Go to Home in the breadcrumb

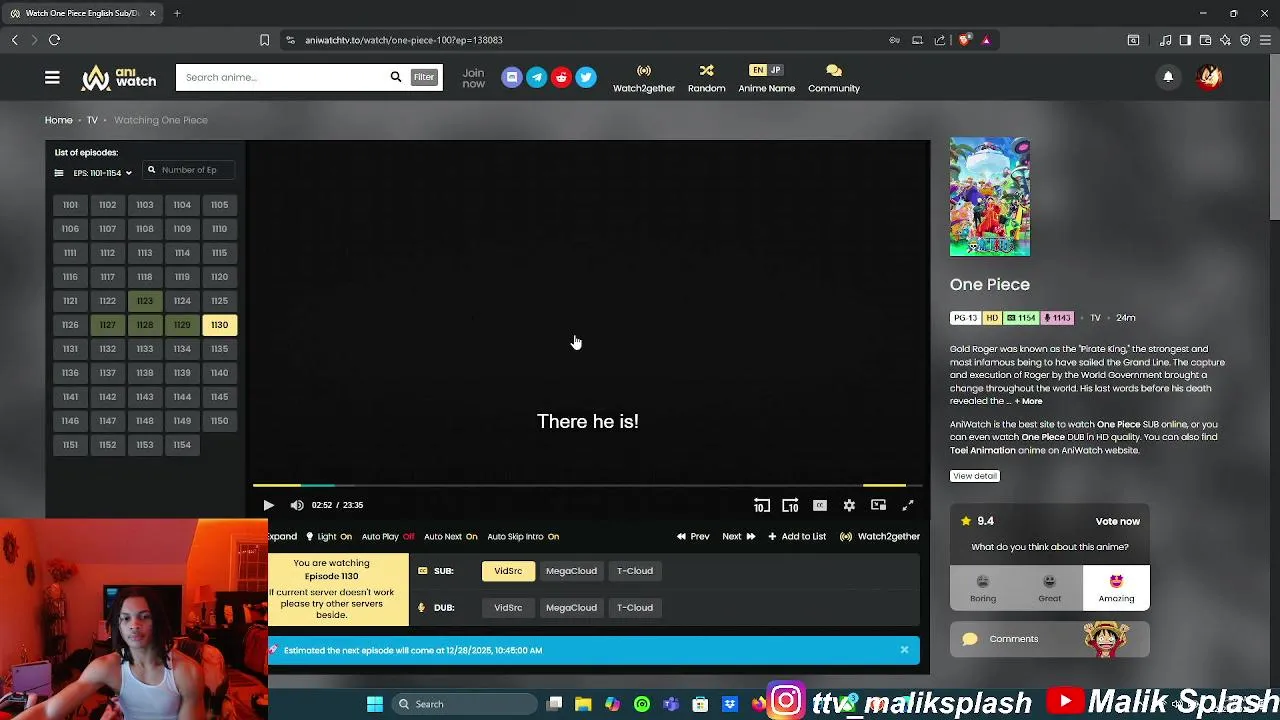coord(58,120)
